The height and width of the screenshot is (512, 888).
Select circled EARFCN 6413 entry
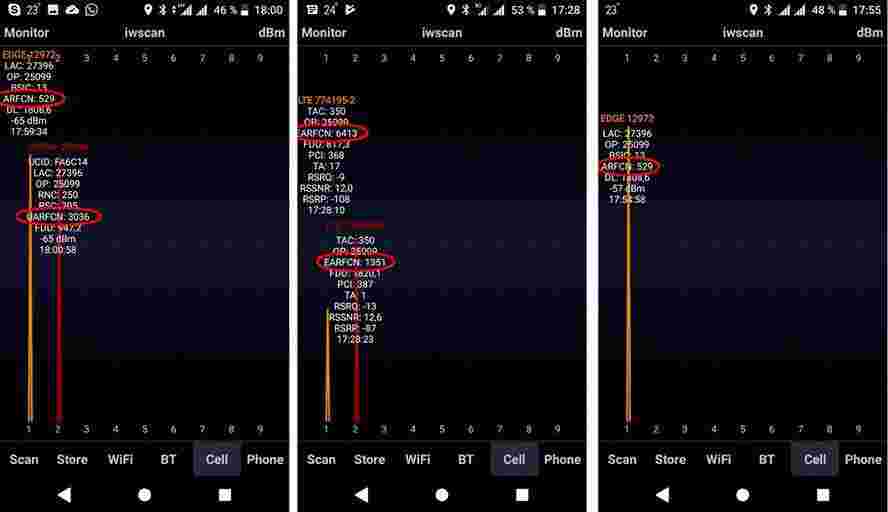[333, 133]
